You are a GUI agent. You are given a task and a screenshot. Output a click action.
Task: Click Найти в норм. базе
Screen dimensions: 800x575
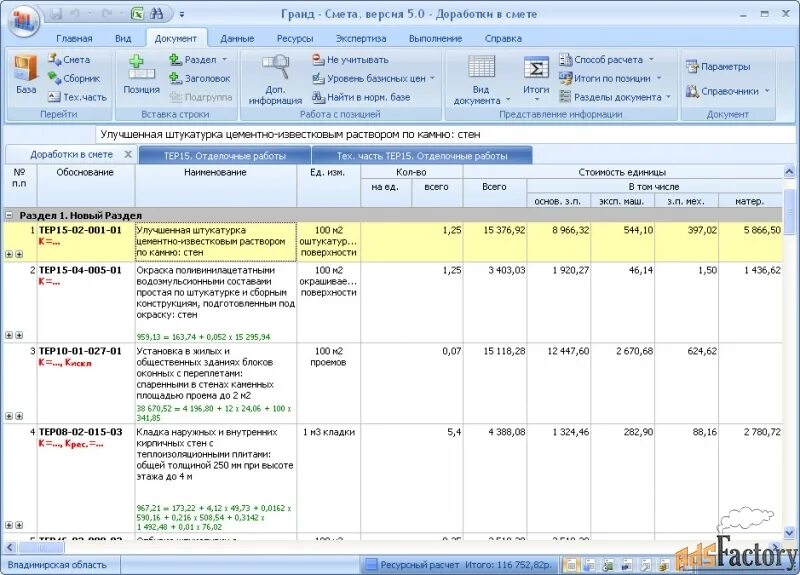coord(361,97)
